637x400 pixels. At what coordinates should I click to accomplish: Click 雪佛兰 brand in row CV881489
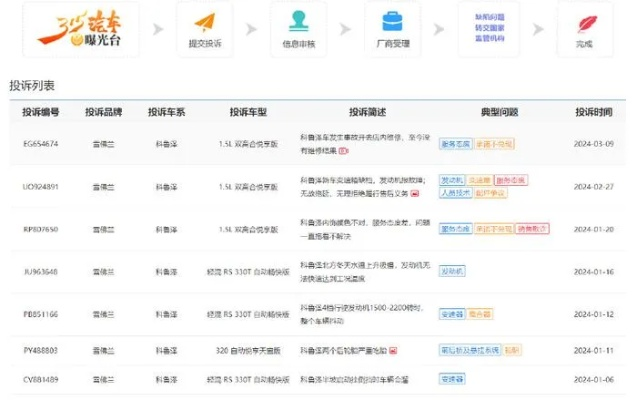(x=104, y=380)
